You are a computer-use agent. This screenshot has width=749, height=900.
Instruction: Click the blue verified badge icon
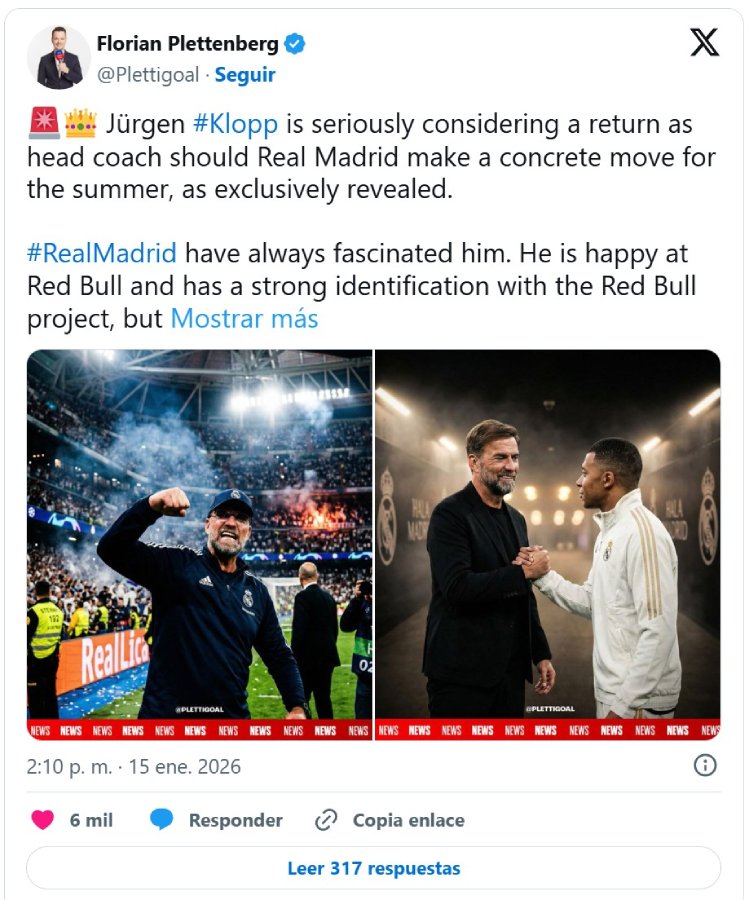[295, 44]
